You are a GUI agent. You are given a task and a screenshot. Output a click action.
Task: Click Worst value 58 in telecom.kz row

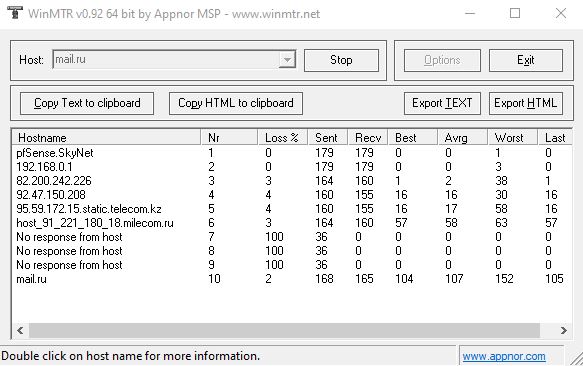501,209
